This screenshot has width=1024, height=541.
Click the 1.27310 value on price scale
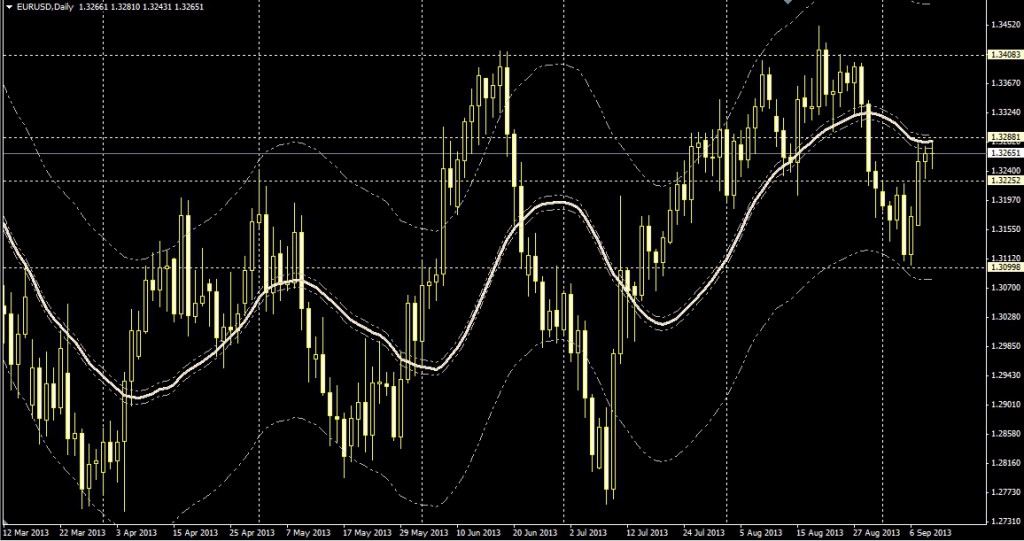point(1003,521)
